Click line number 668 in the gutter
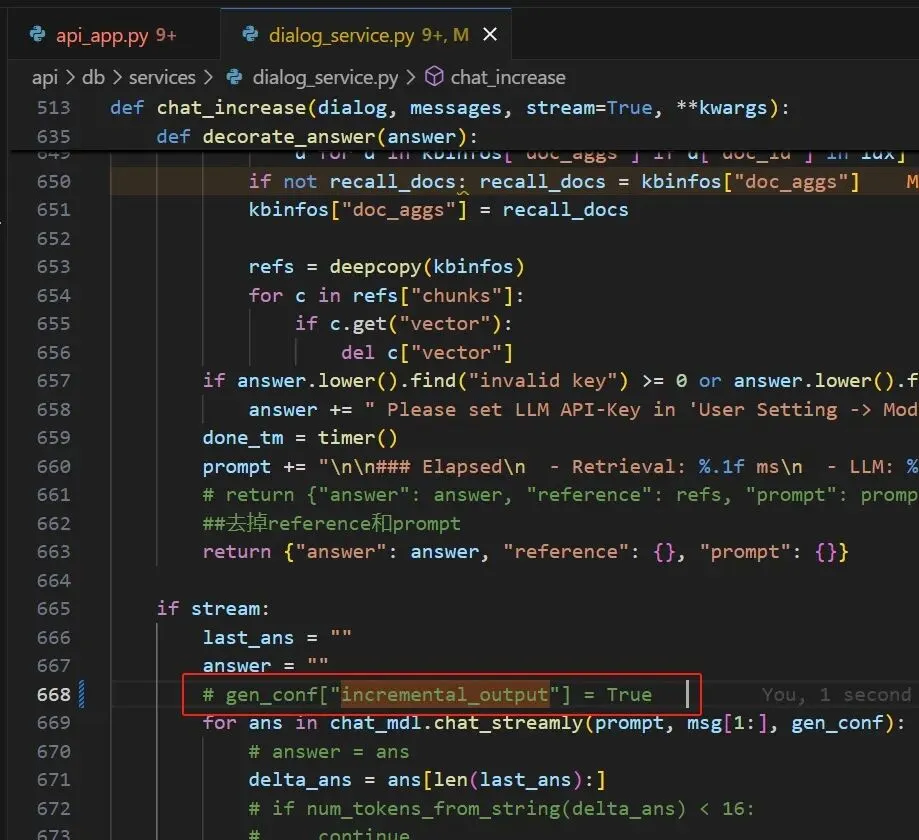Viewport: 919px width, 840px height. (x=53, y=695)
